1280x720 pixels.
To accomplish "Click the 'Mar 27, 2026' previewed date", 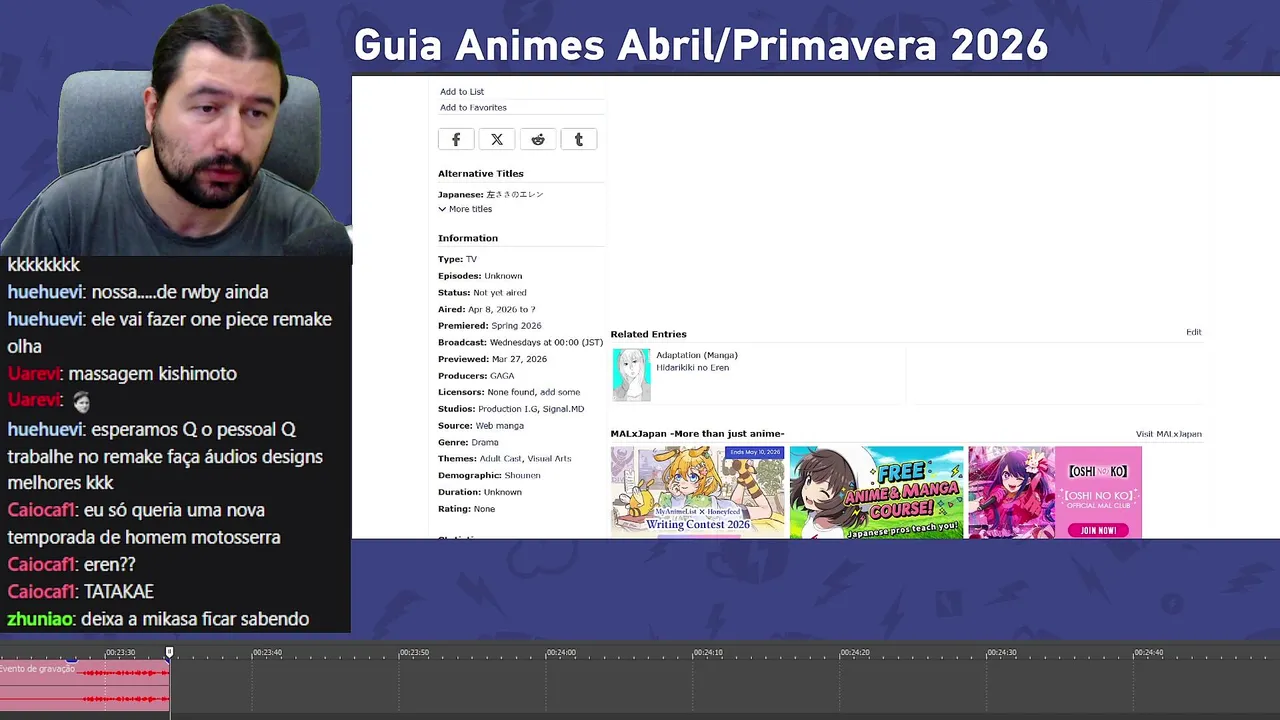I will click(x=519, y=359).
